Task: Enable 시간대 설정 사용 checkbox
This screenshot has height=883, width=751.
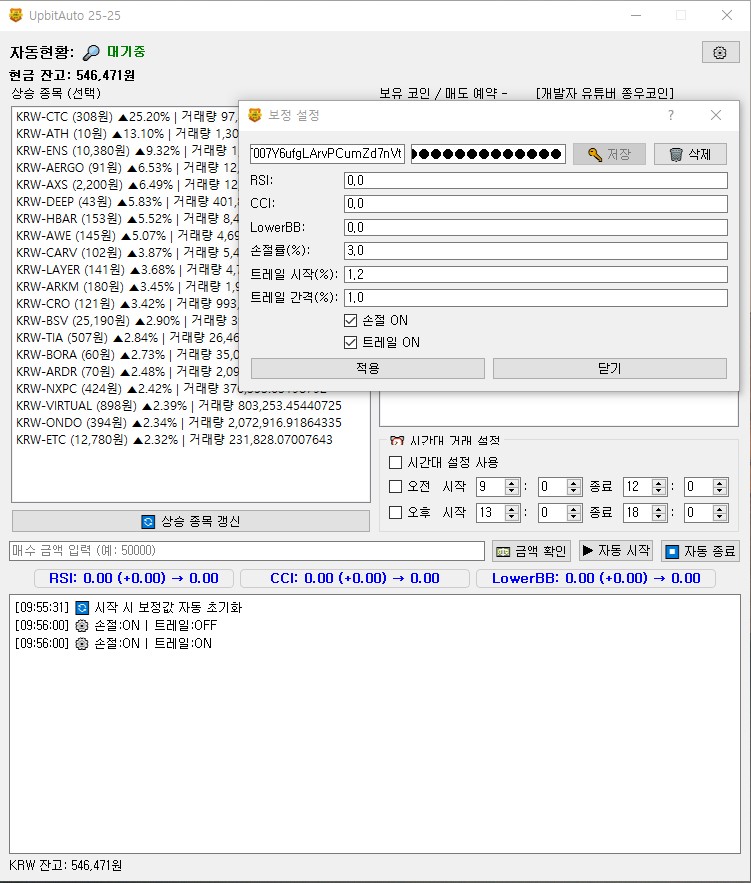Action: tap(395, 463)
